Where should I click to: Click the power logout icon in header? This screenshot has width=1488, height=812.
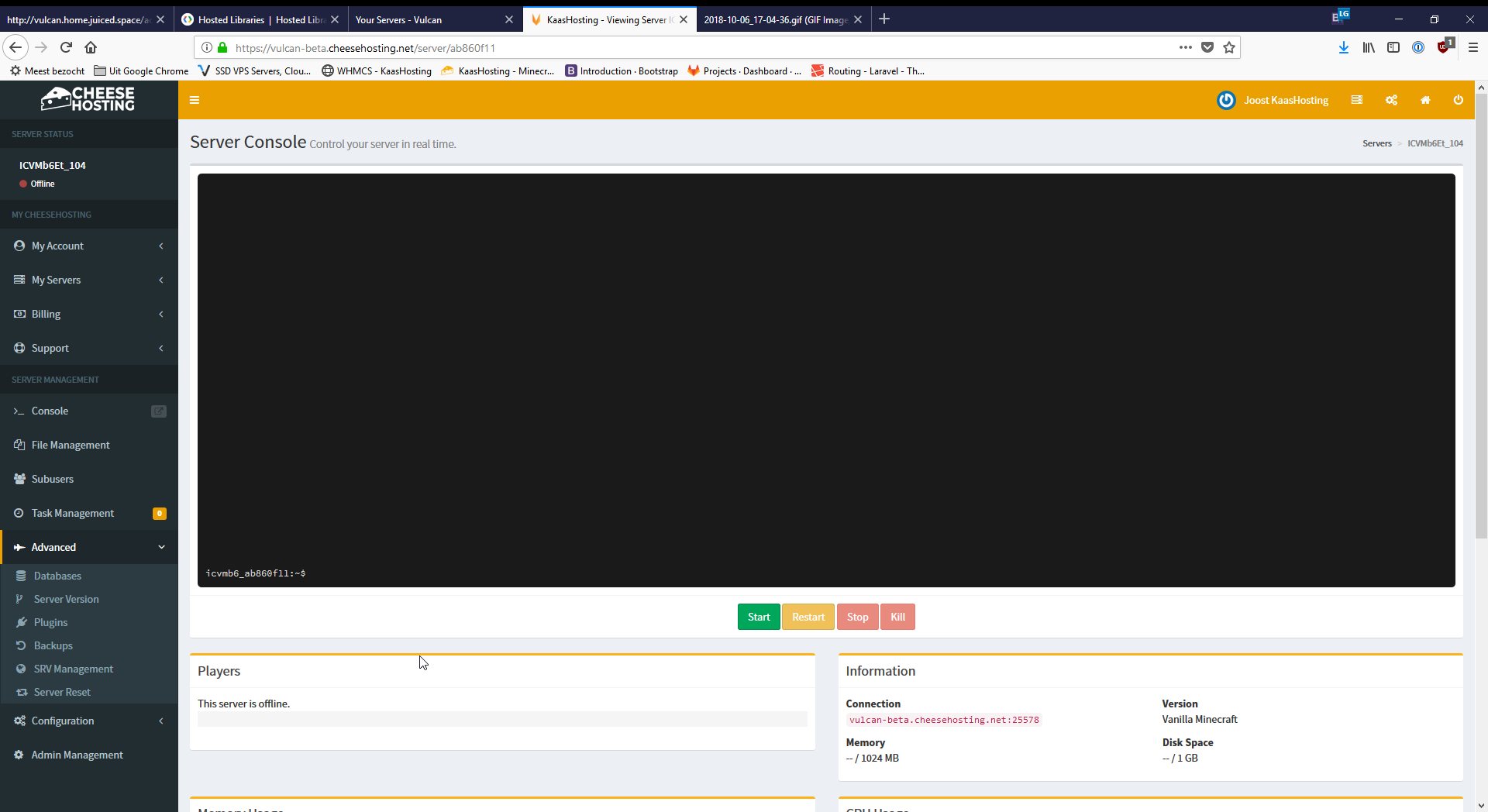[1458, 100]
